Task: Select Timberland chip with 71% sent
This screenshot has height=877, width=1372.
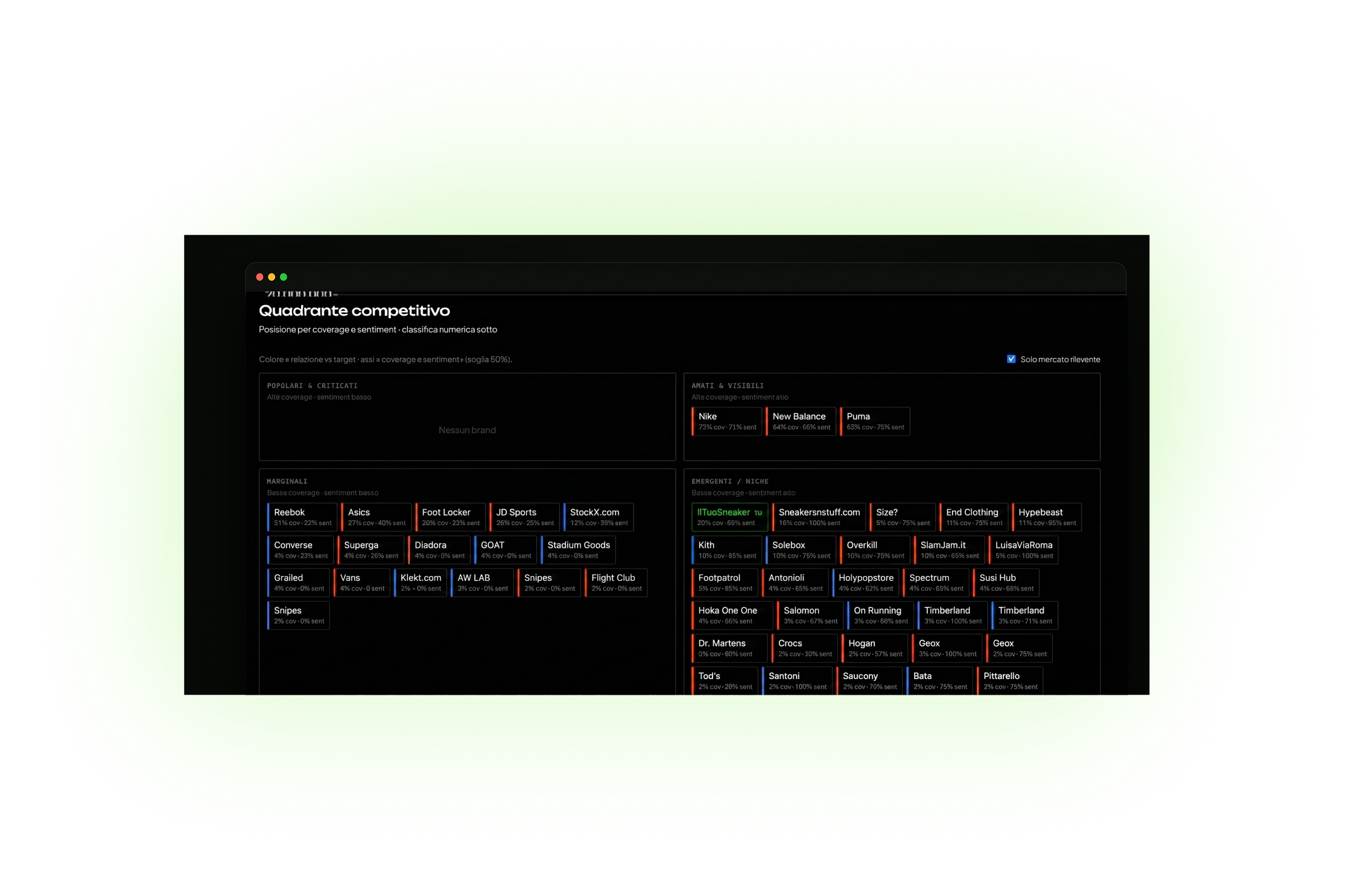Action: 1024,616
